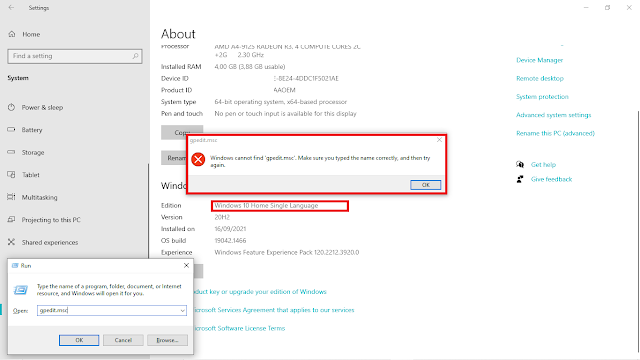Click the Shared experiences icon
640x360 pixels.
pos(11,242)
